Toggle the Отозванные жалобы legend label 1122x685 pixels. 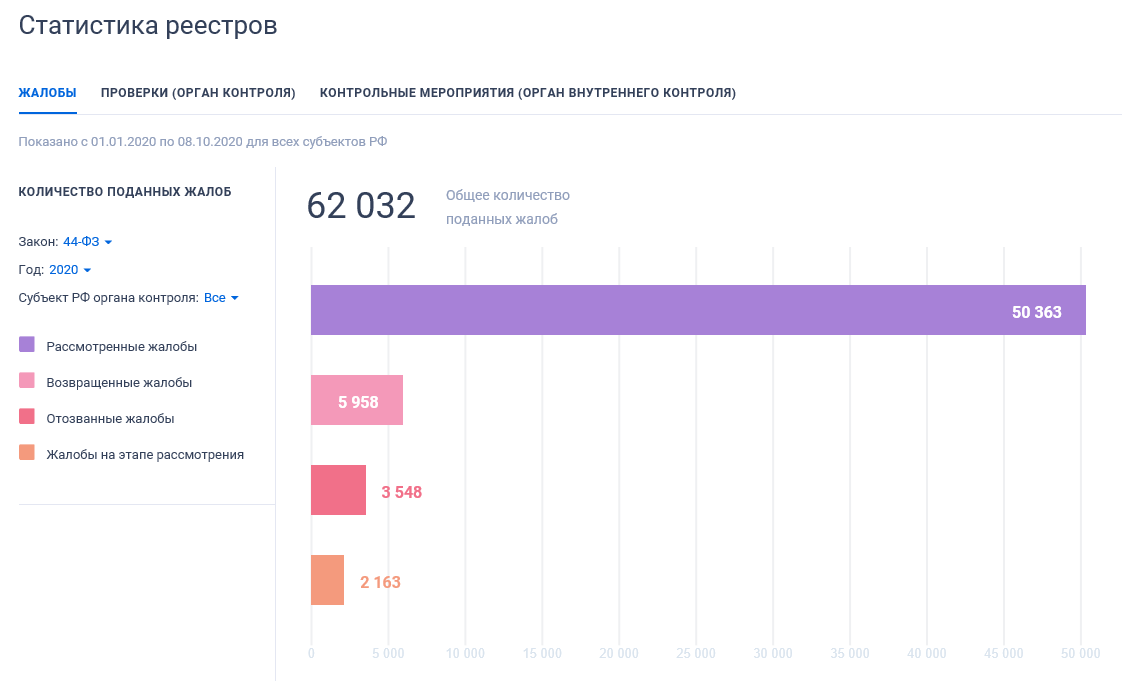pyautogui.click(x=110, y=419)
